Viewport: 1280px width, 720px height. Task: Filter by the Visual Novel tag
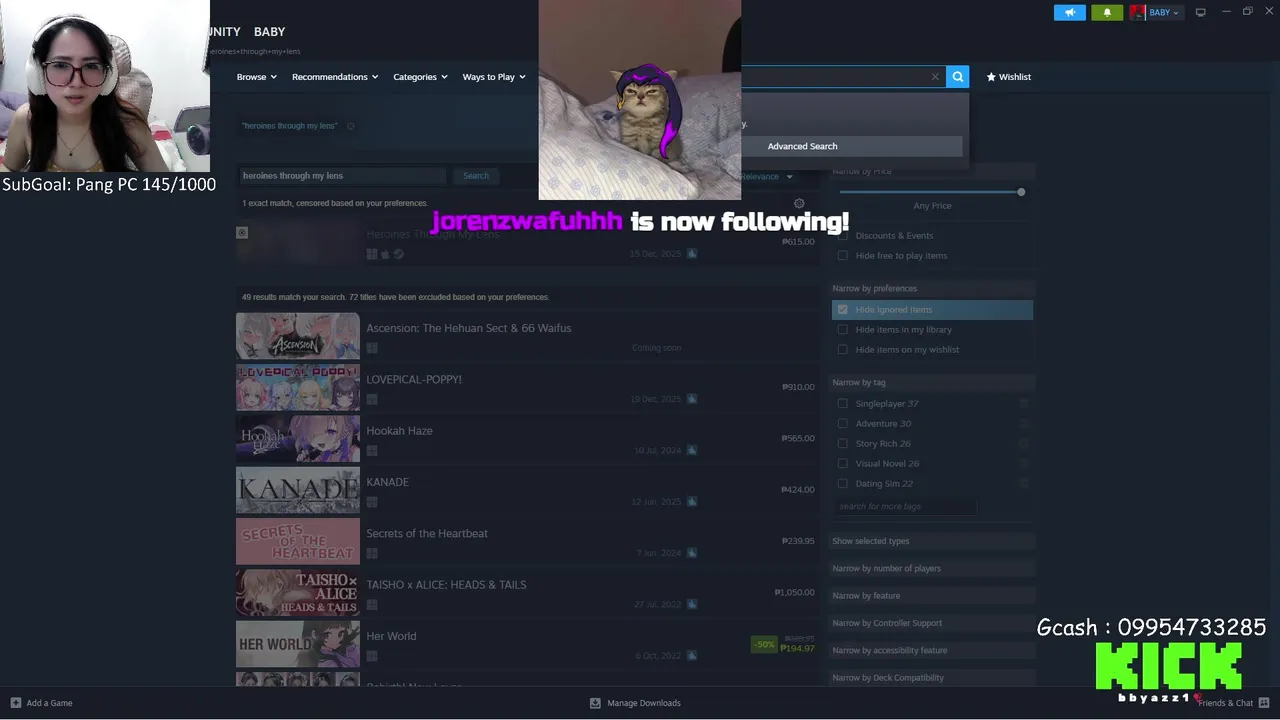coord(842,464)
